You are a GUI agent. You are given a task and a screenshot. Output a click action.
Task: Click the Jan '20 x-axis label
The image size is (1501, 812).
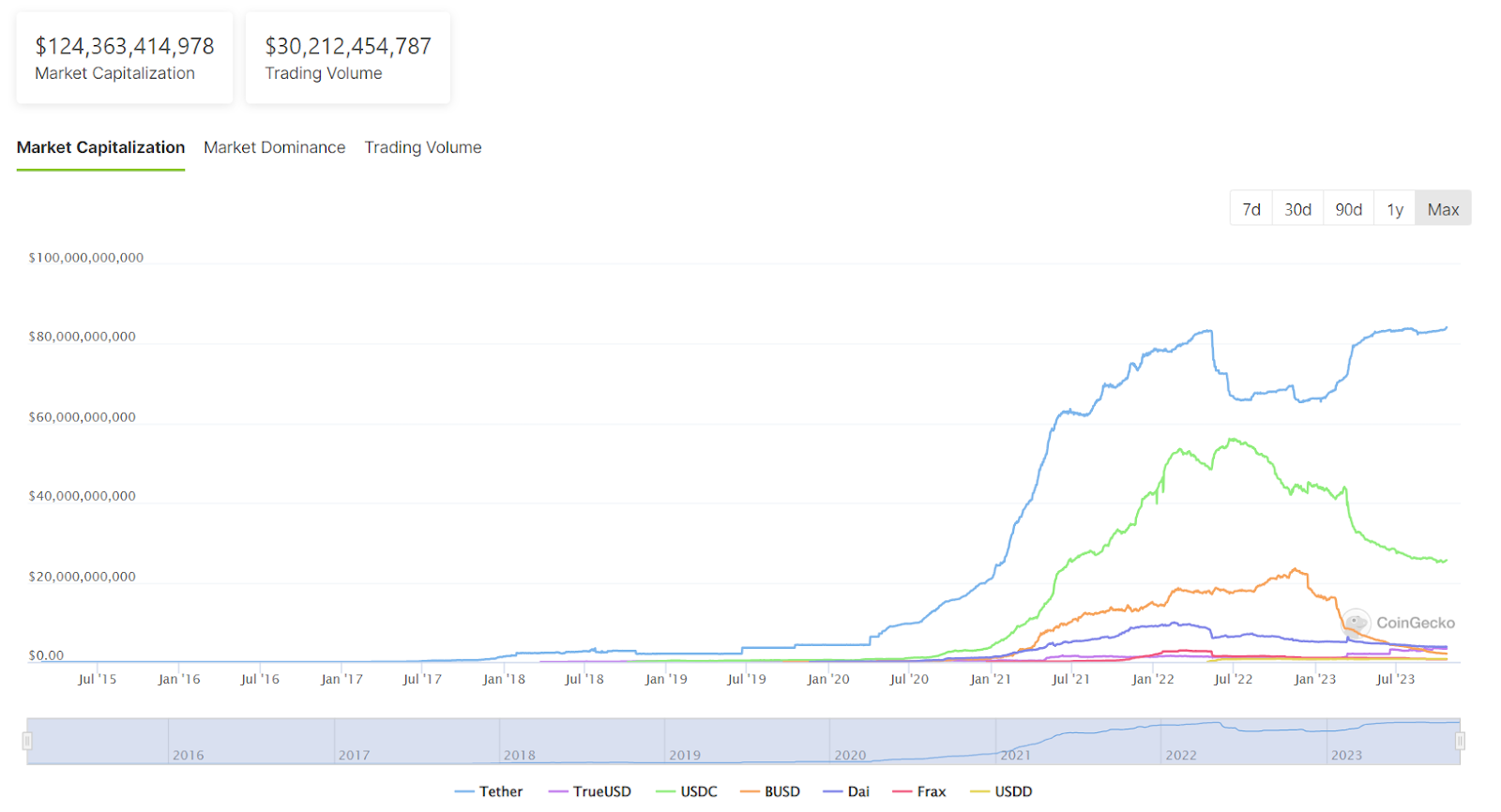(x=828, y=679)
